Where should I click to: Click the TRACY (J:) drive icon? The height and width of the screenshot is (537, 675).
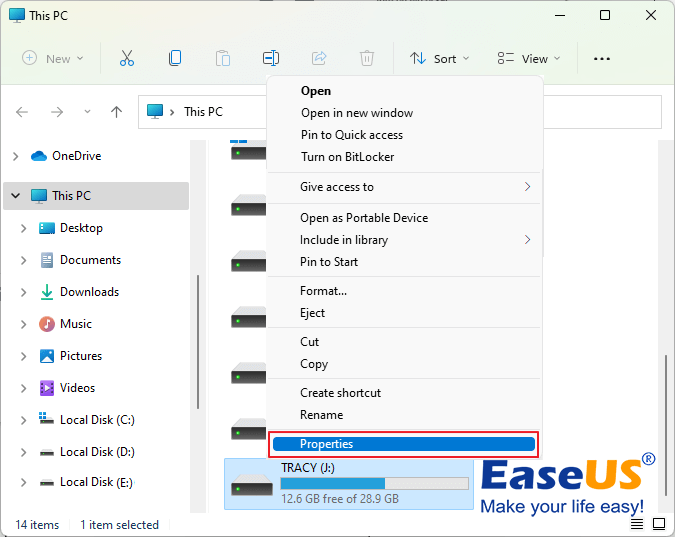click(252, 486)
